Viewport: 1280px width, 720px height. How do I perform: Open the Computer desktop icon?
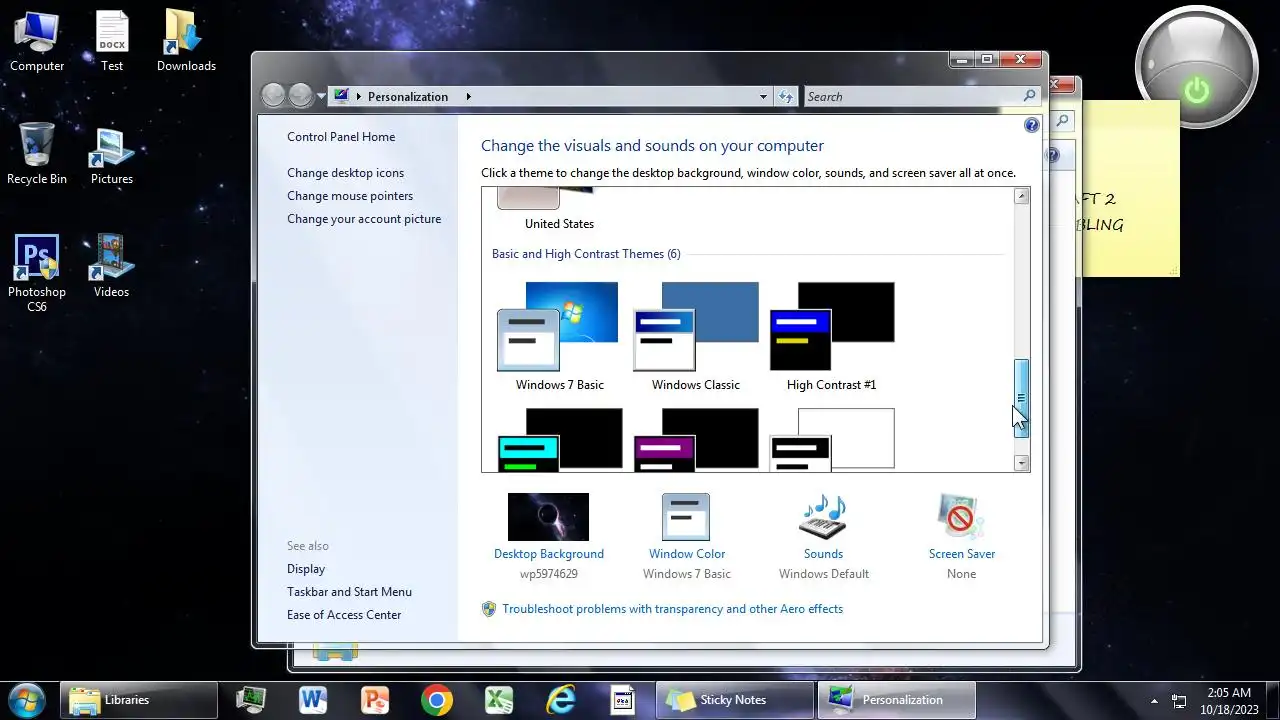(x=37, y=40)
